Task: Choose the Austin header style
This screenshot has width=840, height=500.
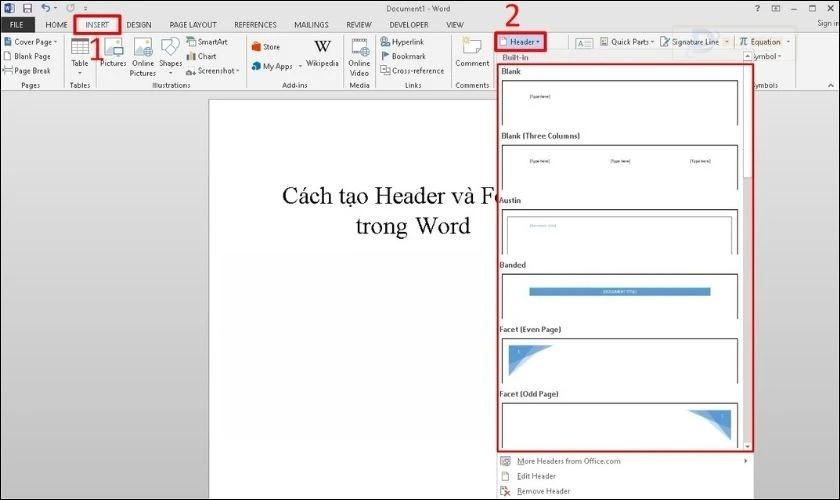Action: (x=620, y=232)
